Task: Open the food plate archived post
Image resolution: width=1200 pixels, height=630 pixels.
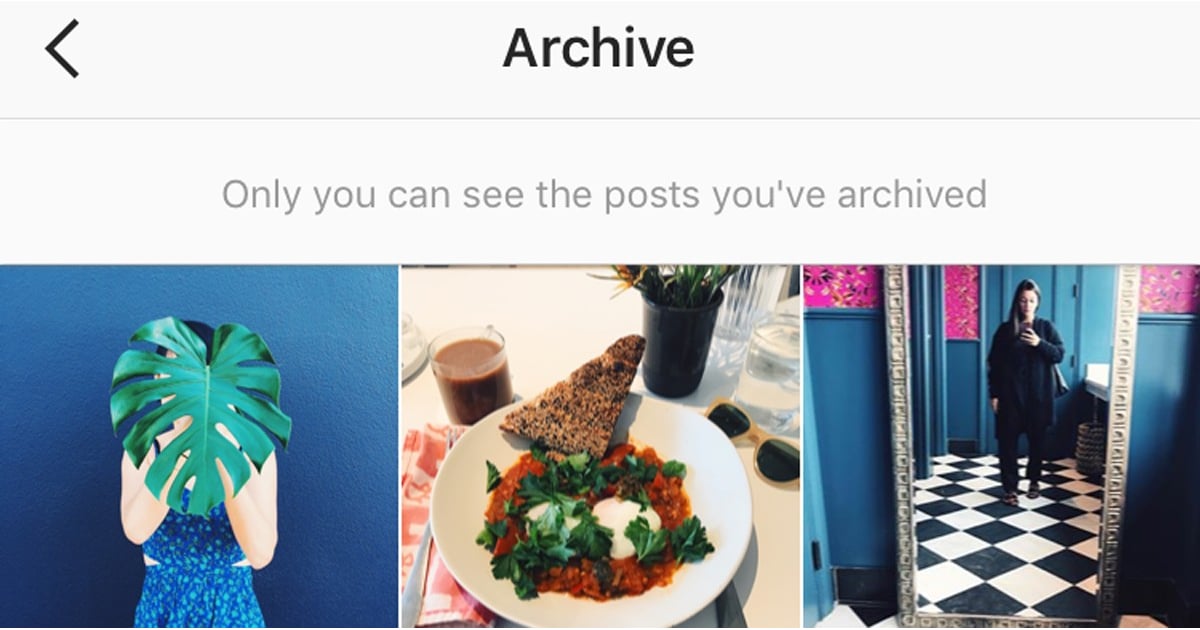Action: tap(601, 447)
